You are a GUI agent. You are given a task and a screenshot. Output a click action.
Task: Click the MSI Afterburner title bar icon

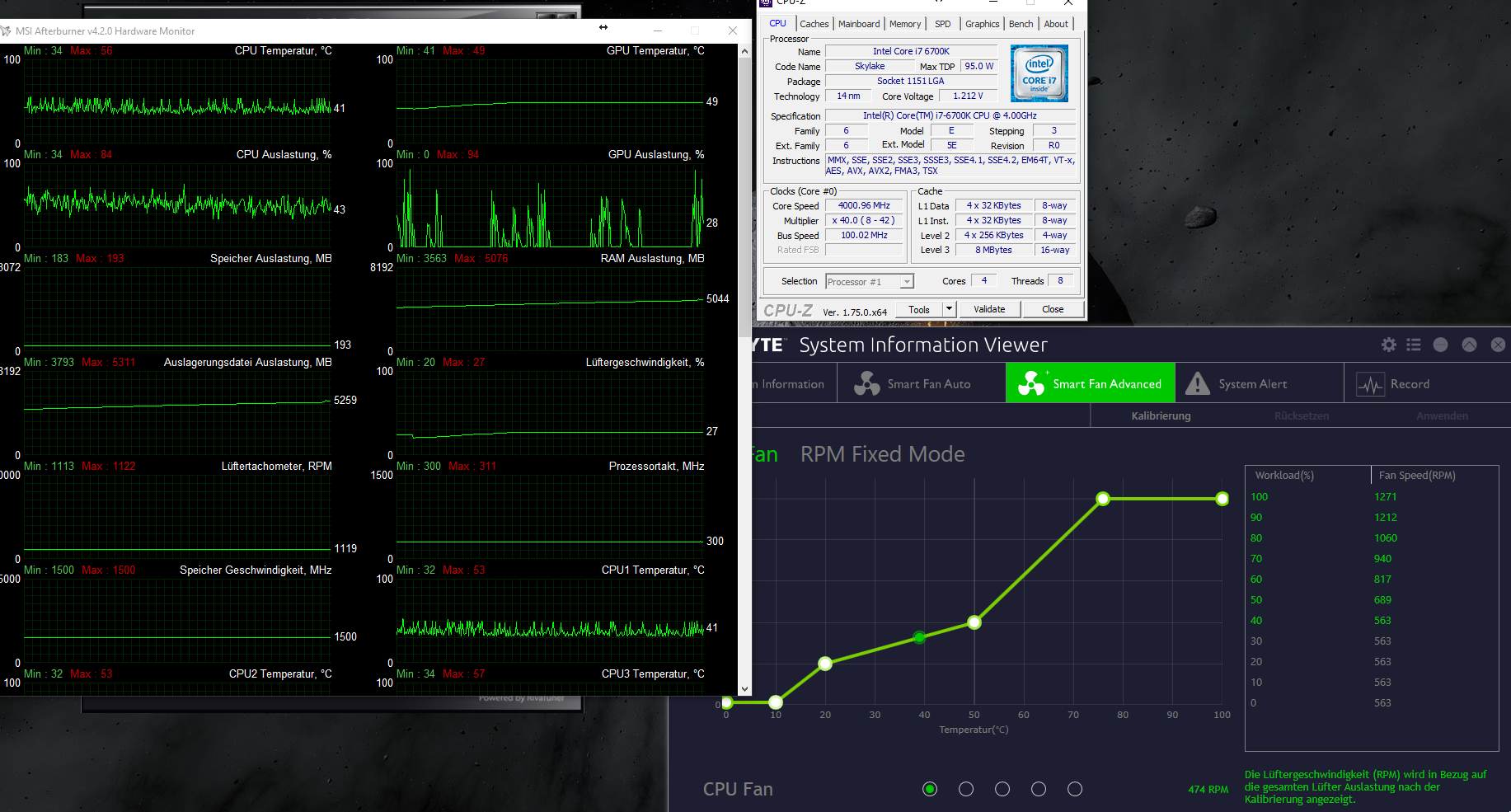6,31
